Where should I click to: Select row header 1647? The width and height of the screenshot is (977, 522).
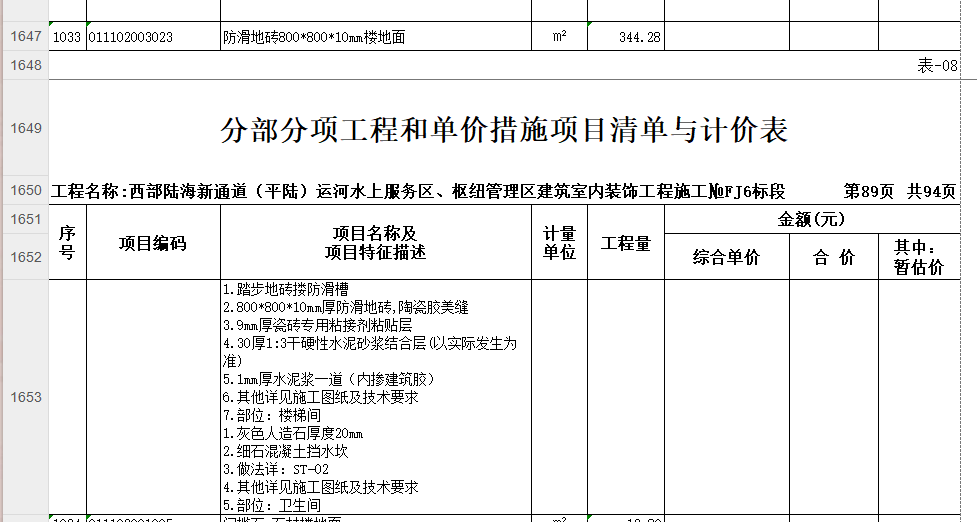pos(25,36)
